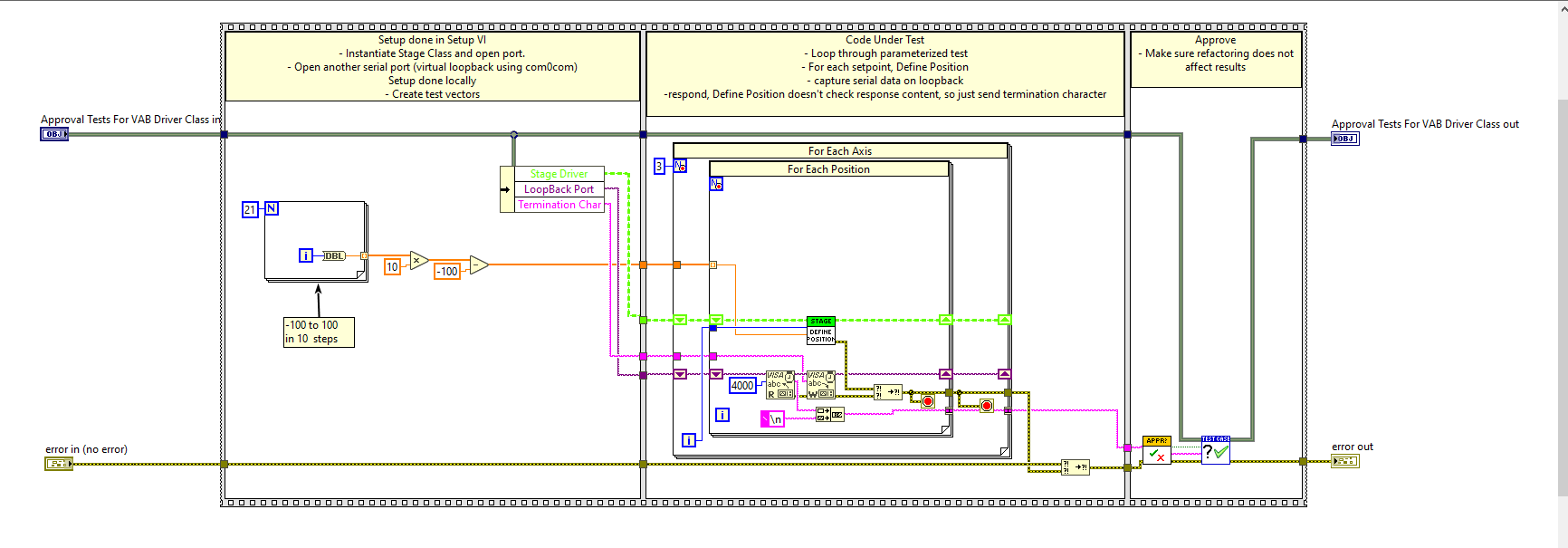Image resolution: width=1568 pixels, height=548 pixels.
Task: Select the \n string constant
Action: coord(772,418)
